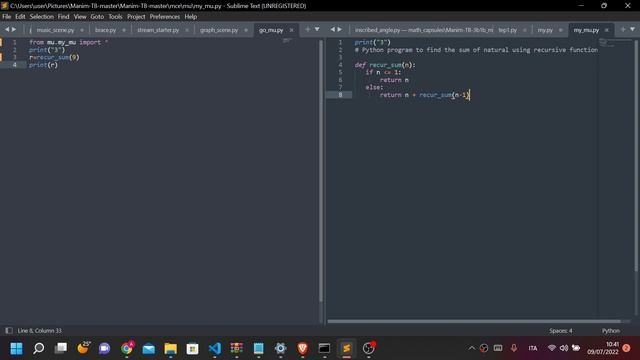Click line 4 'print(r)' in go_mu.py
This screenshot has width=640, height=360.
point(43,65)
